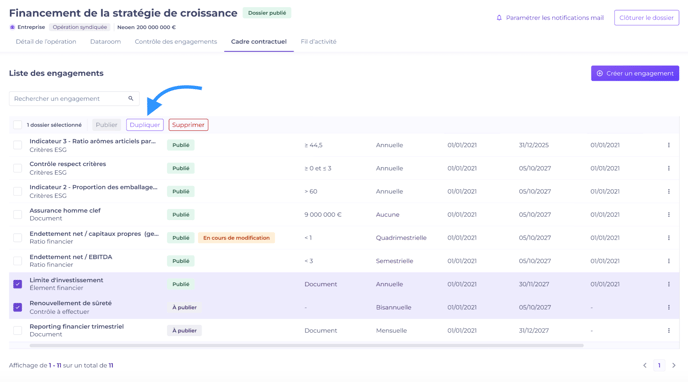Uncheck the Limite d'investissement row's checkbox
This screenshot has height=382, width=688.
18,284
